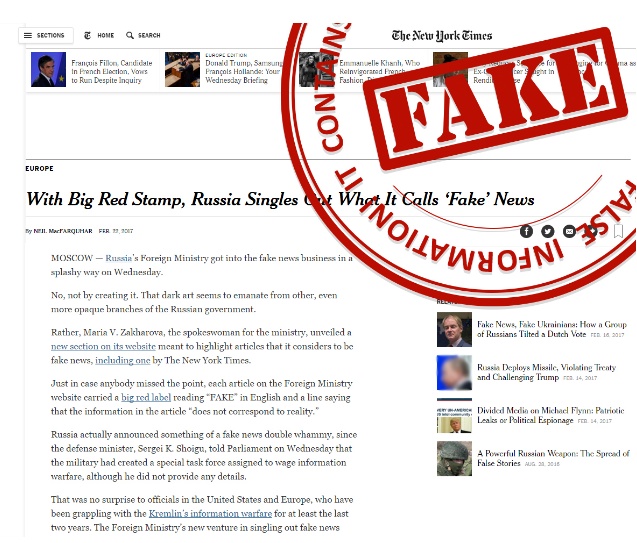The height and width of the screenshot is (543, 637).
Task: Open the Europe section label
Action: coord(39,169)
